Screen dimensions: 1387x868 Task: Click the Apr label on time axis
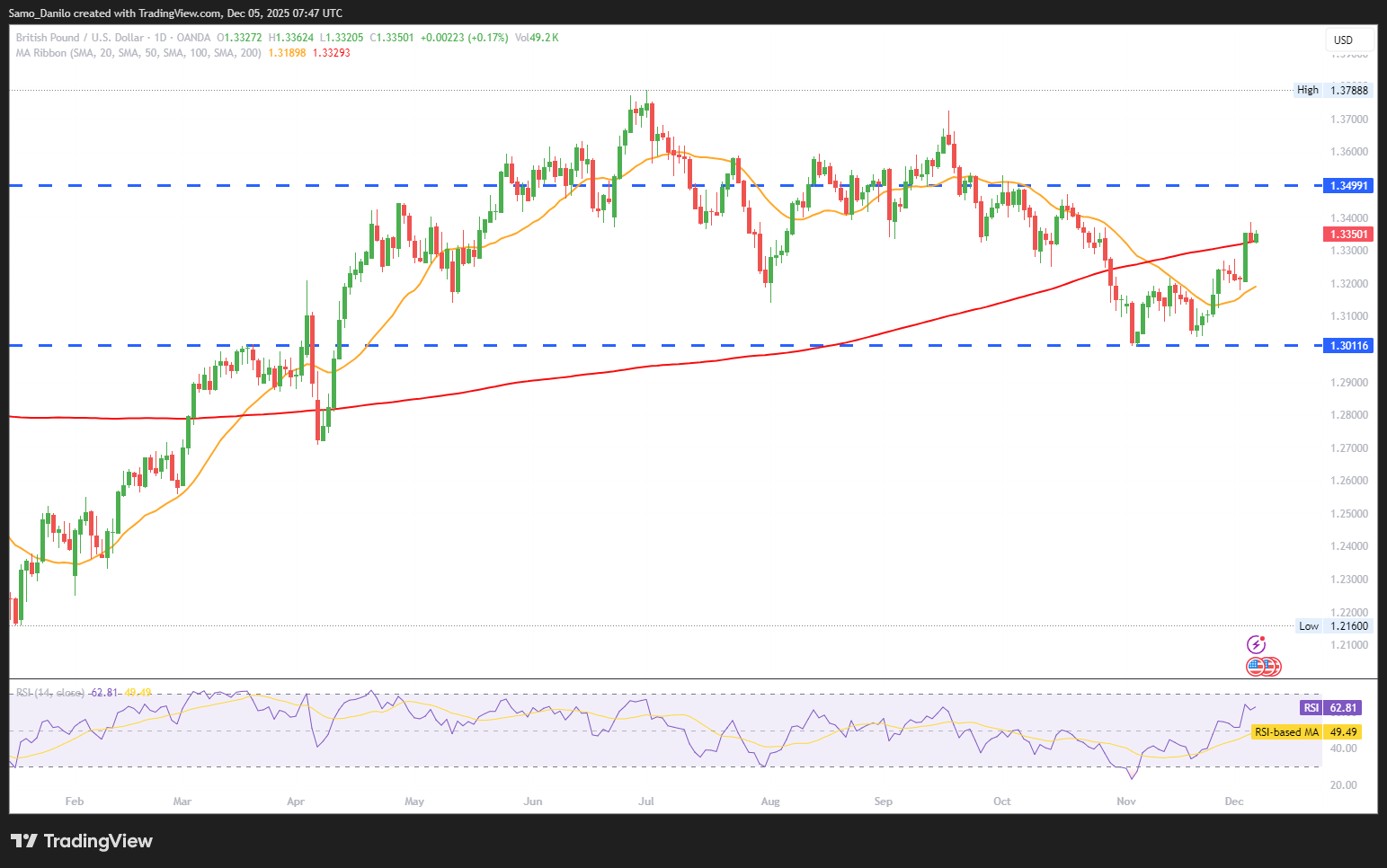(x=296, y=802)
